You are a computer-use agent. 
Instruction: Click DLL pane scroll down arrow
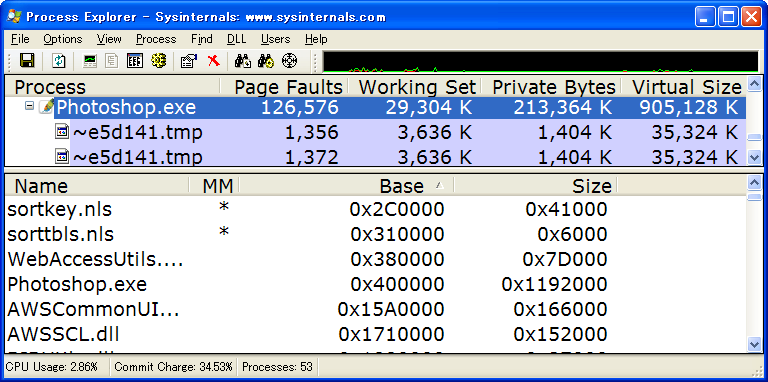click(754, 344)
